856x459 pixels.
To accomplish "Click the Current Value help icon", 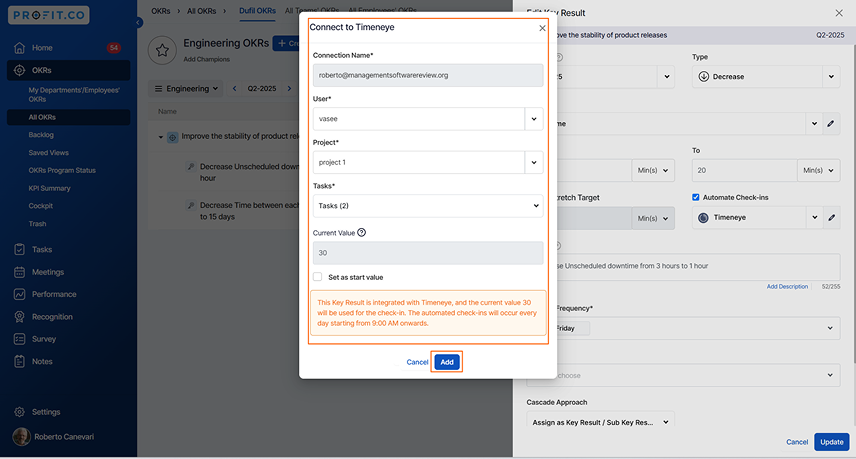I will [x=361, y=233].
